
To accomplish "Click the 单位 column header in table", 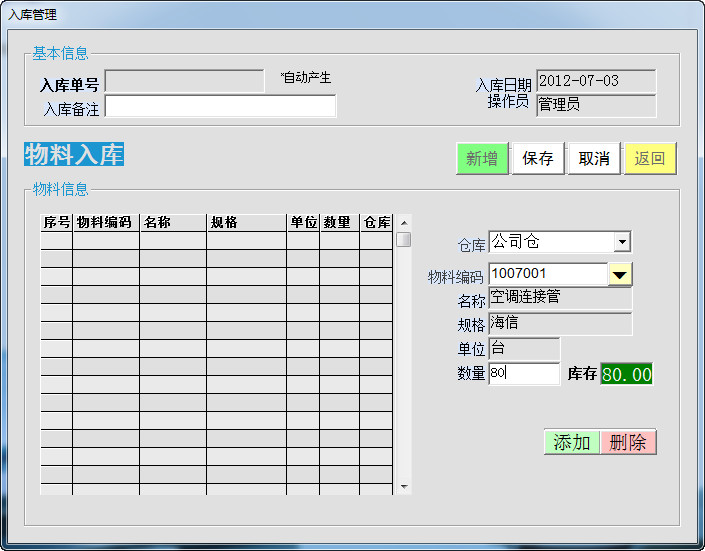I will point(303,222).
